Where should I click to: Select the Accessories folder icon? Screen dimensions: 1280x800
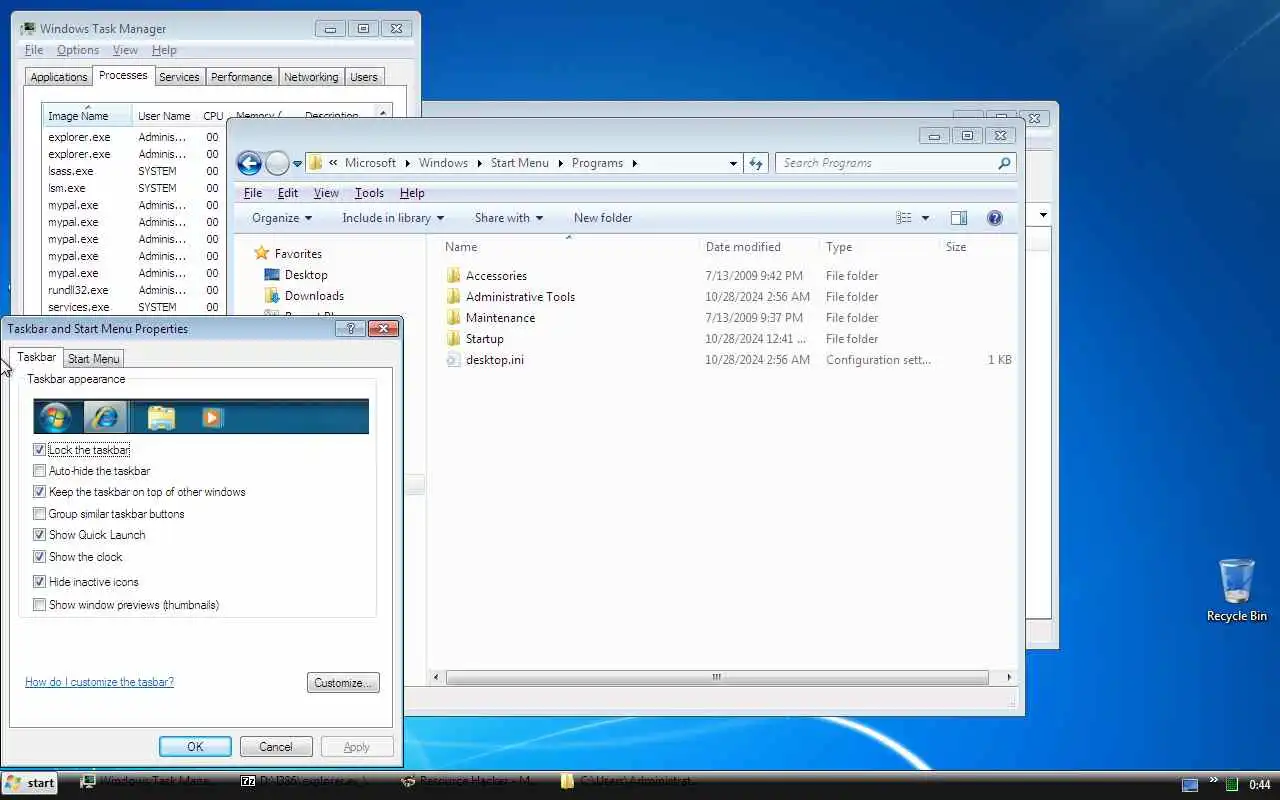(453, 275)
